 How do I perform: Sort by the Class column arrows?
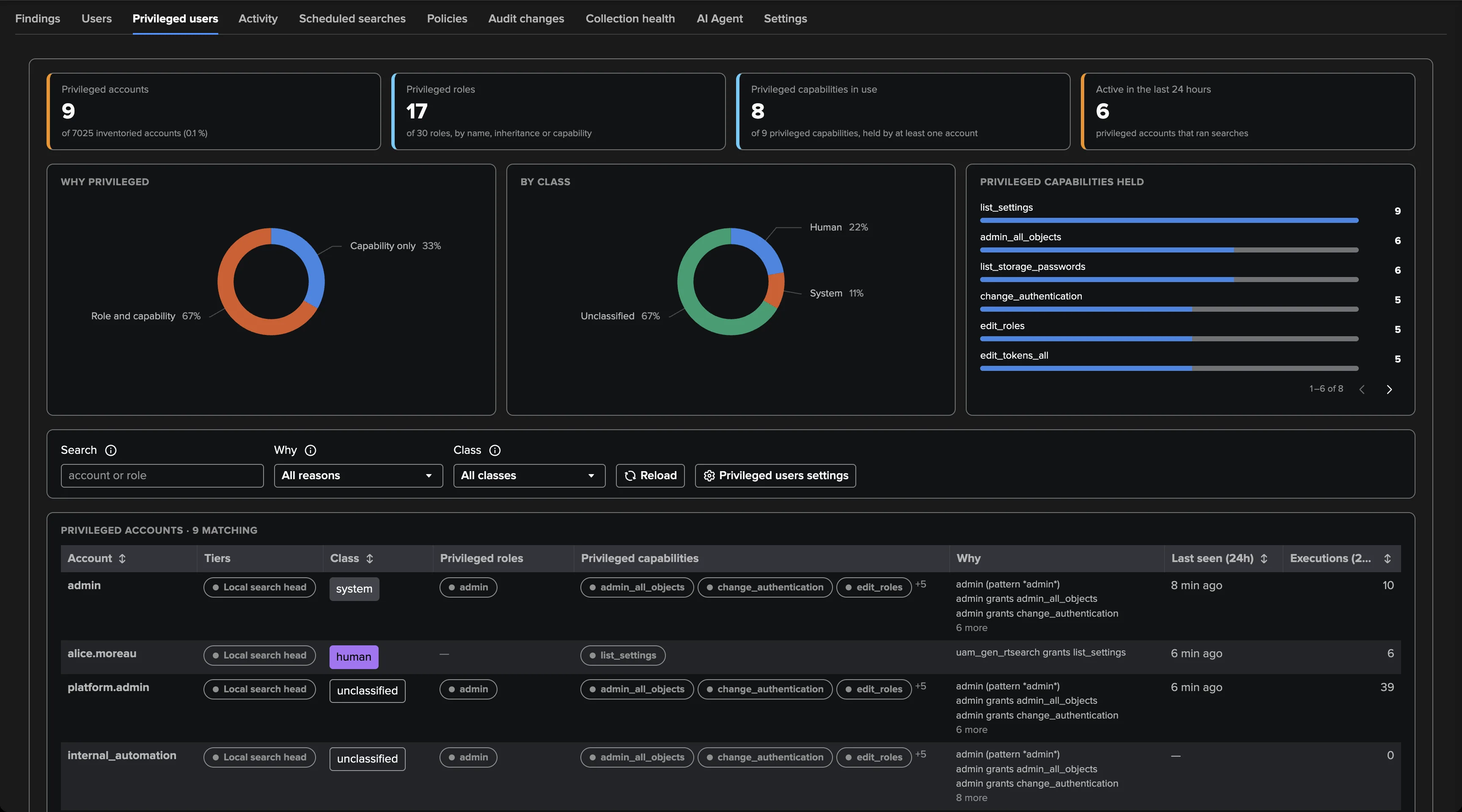(369, 558)
